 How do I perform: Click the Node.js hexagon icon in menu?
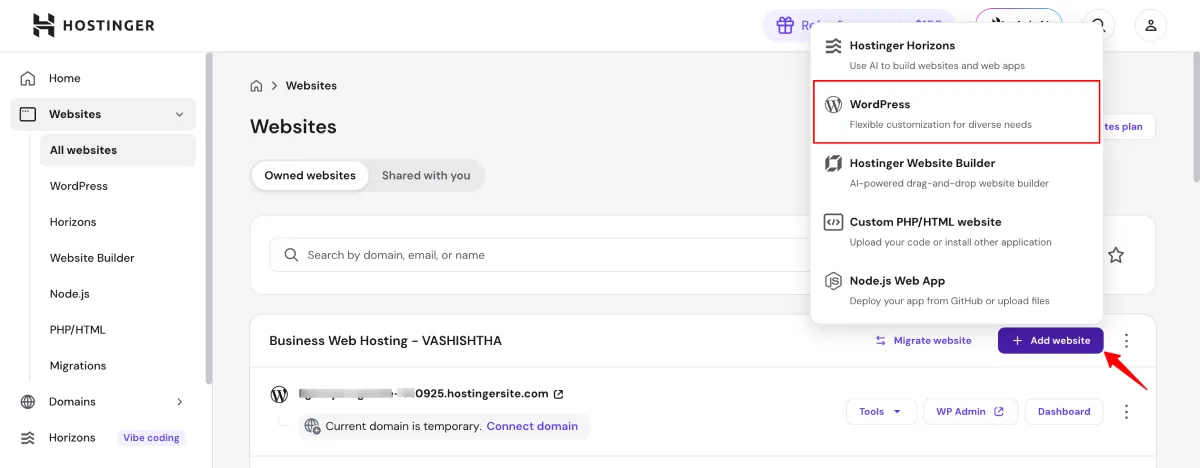833,281
